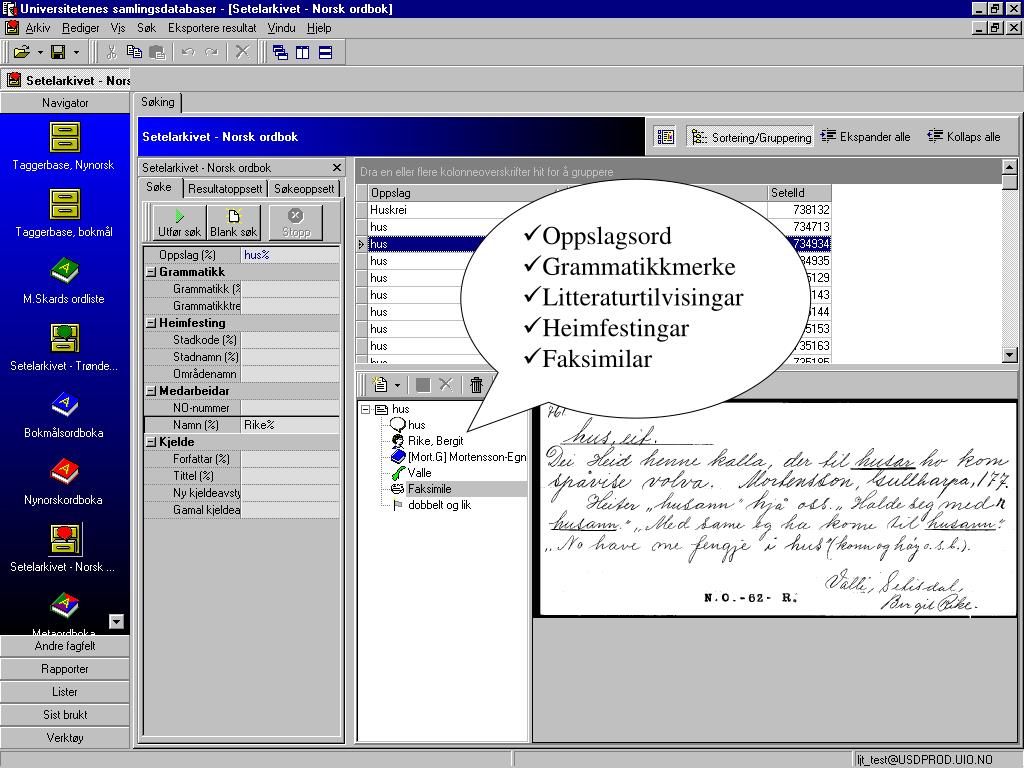
Task: Click the cascade windows toolbar icon
Action: [x=280, y=52]
